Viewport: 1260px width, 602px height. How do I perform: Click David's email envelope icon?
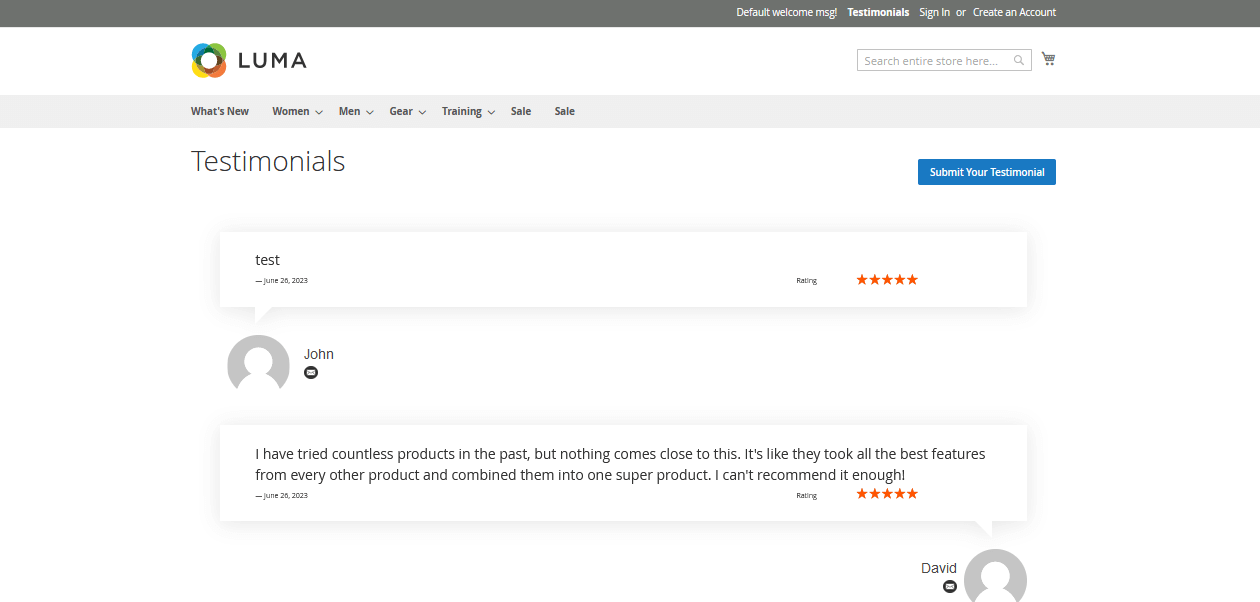click(x=950, y=586)
